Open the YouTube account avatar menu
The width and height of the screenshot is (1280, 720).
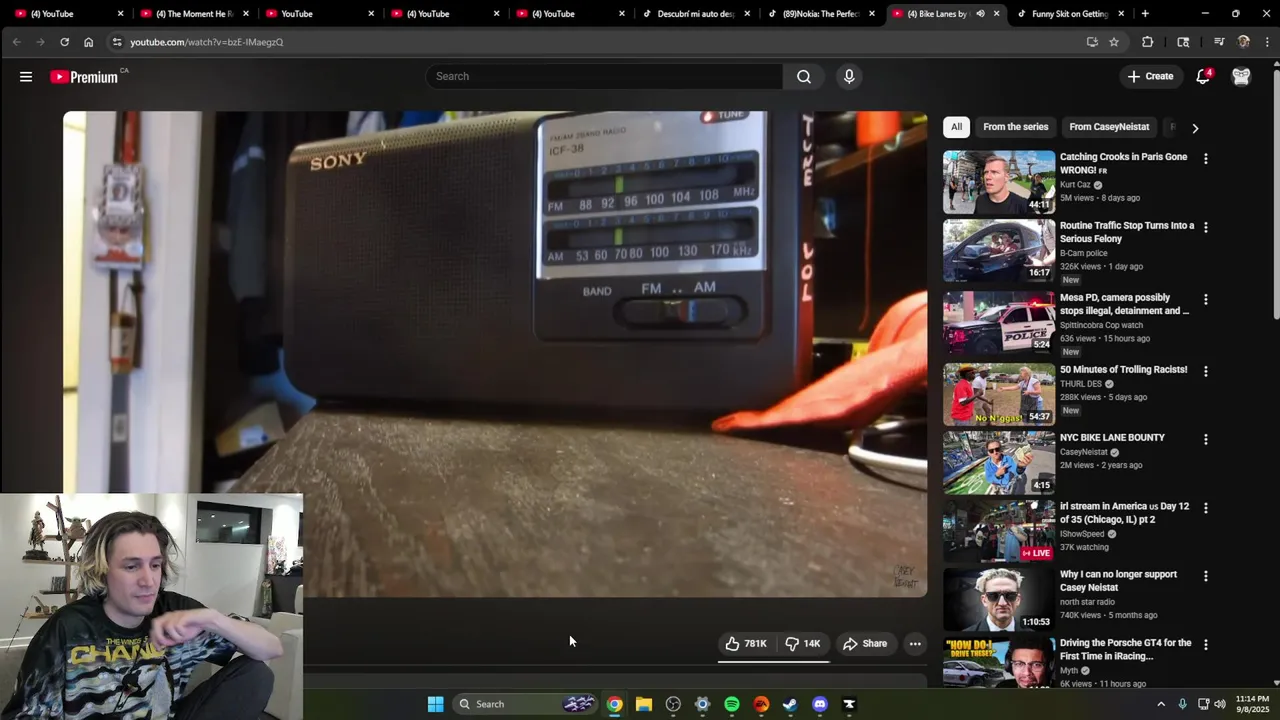tap(1241, 76)
